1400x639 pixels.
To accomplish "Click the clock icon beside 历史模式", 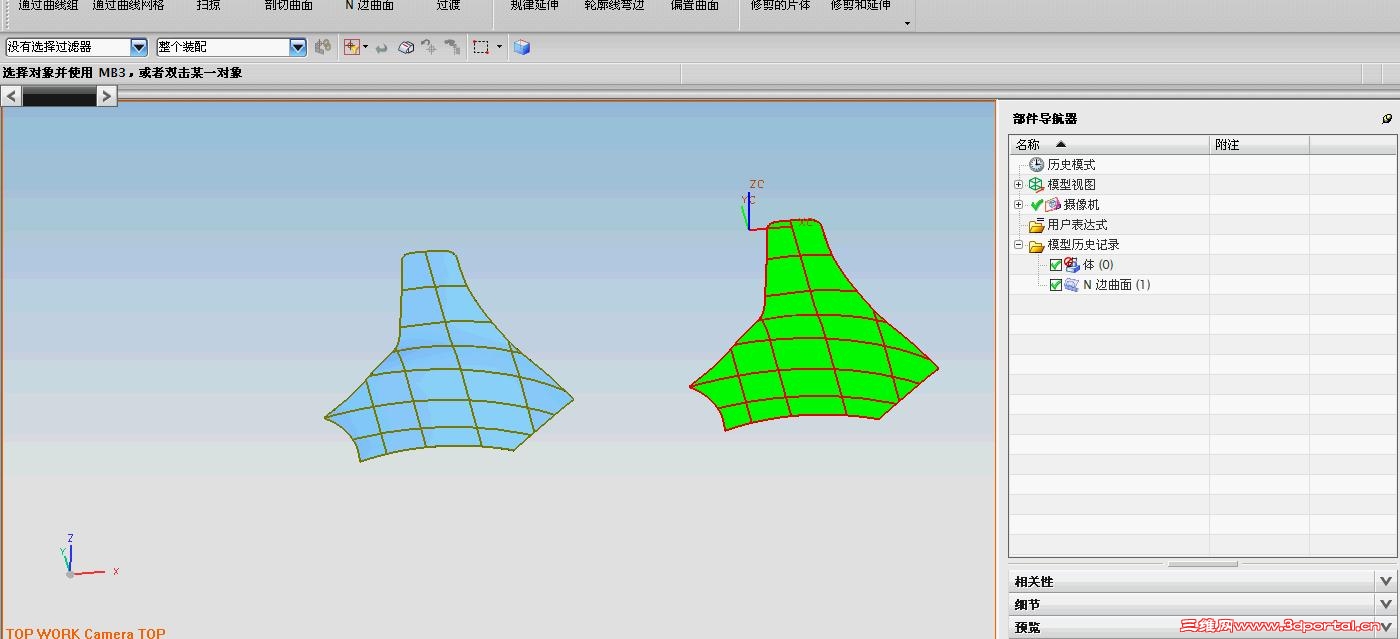I will (1036, 164).
